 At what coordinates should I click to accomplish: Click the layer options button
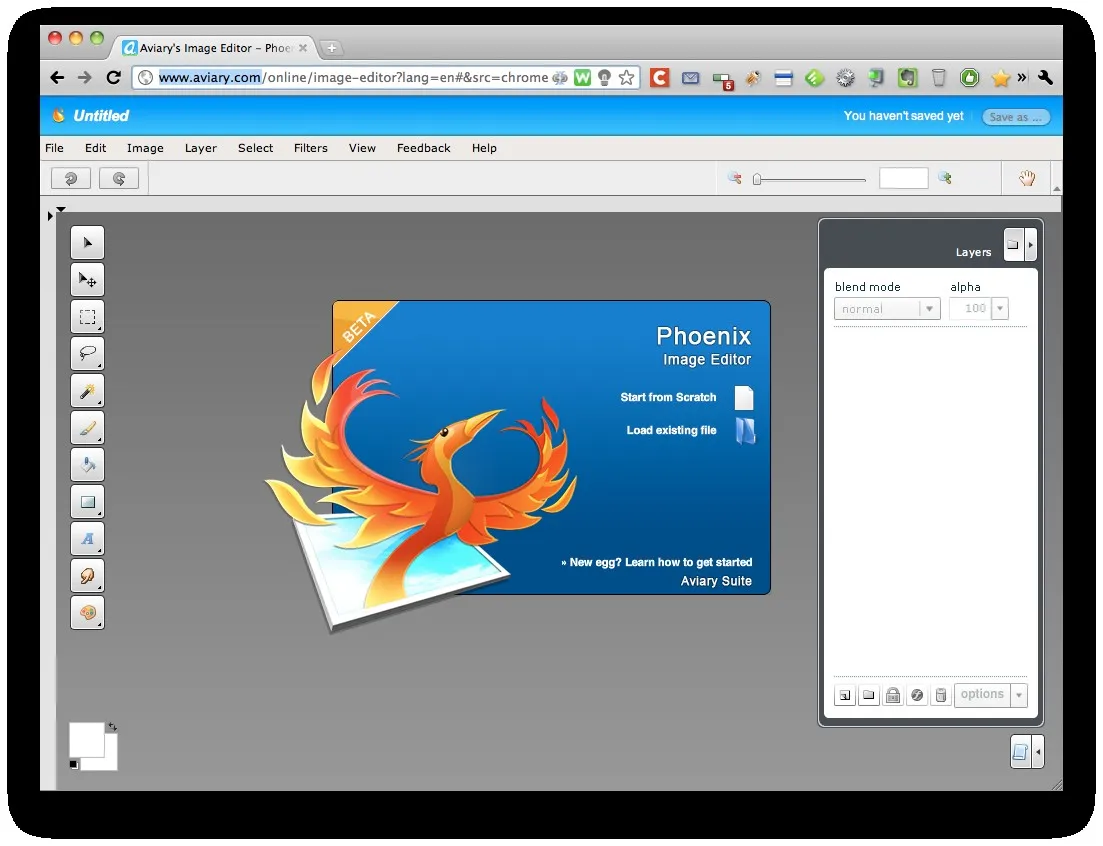point(983,695)
